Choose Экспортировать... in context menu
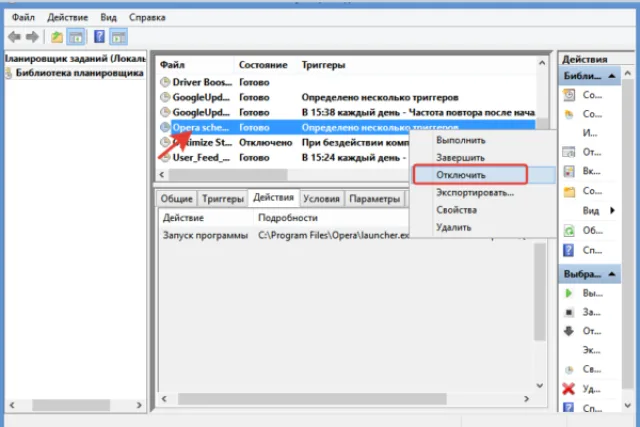 coord(475,192)
